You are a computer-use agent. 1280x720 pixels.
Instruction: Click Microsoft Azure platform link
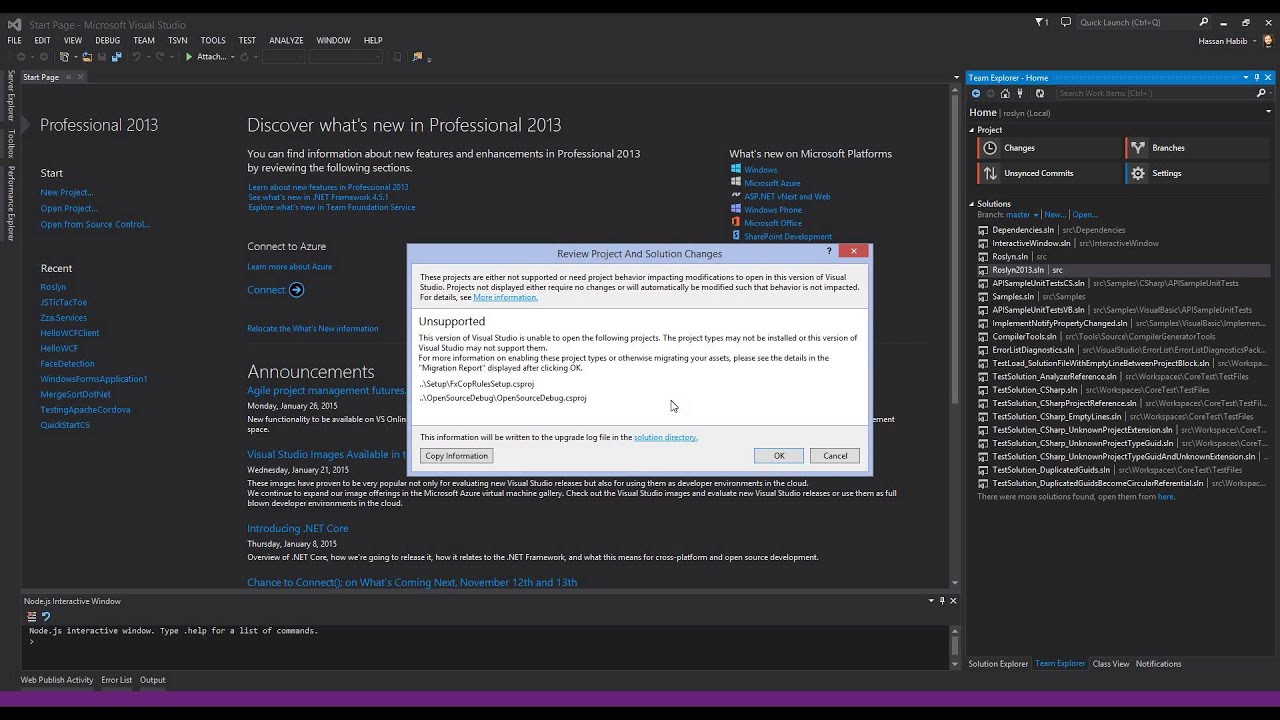tap(772, 183)
